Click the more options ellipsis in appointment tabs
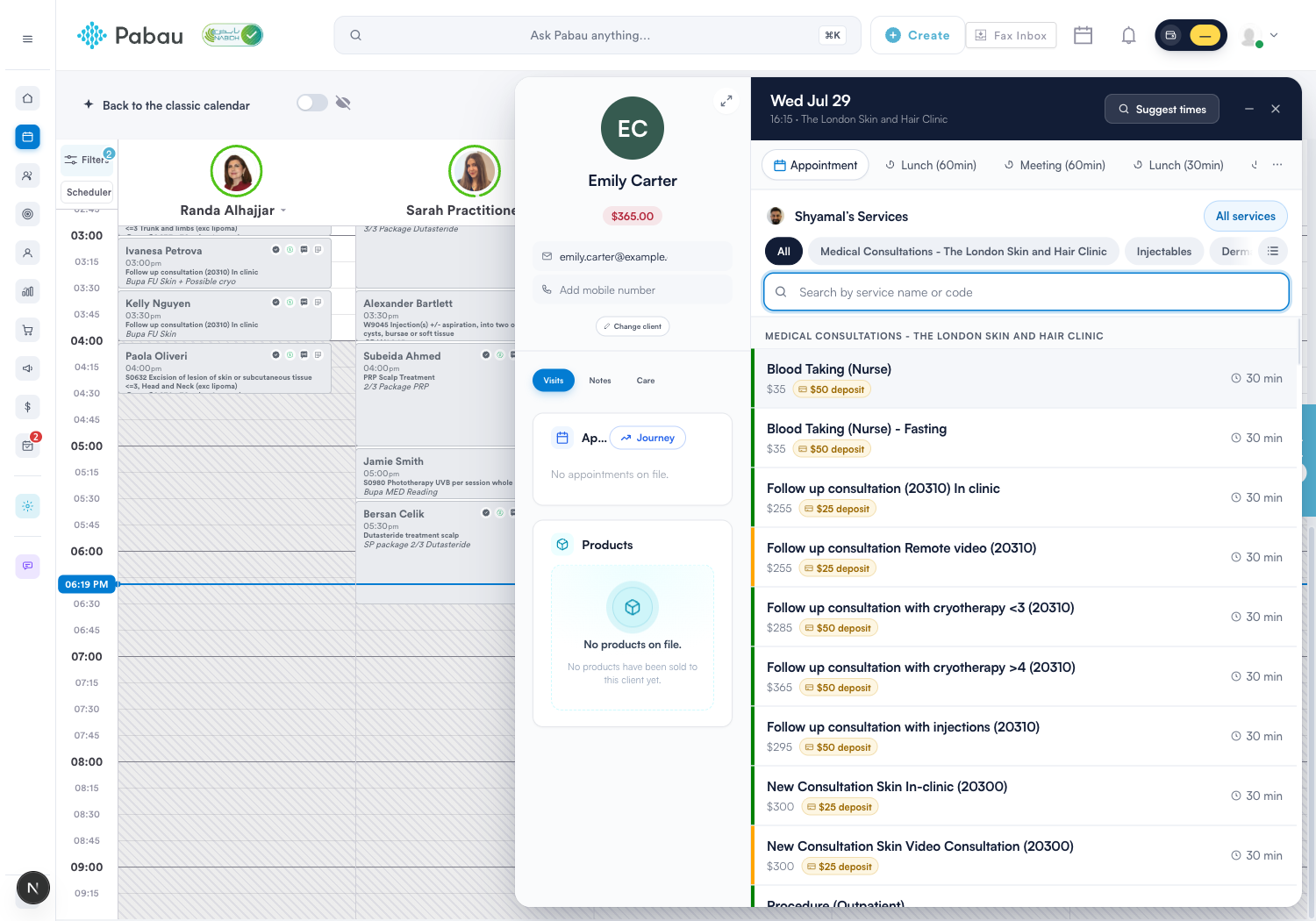This screenshot has height=921, width=1316. pos(1277,165)
